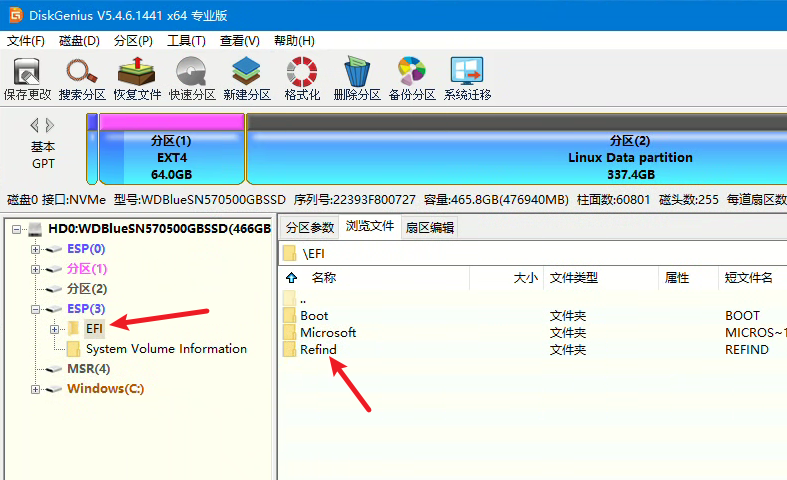Select the 分区(2) Linux Data partition block
Image resolution: width=787 pixels, height=480 pixels.
517,149
